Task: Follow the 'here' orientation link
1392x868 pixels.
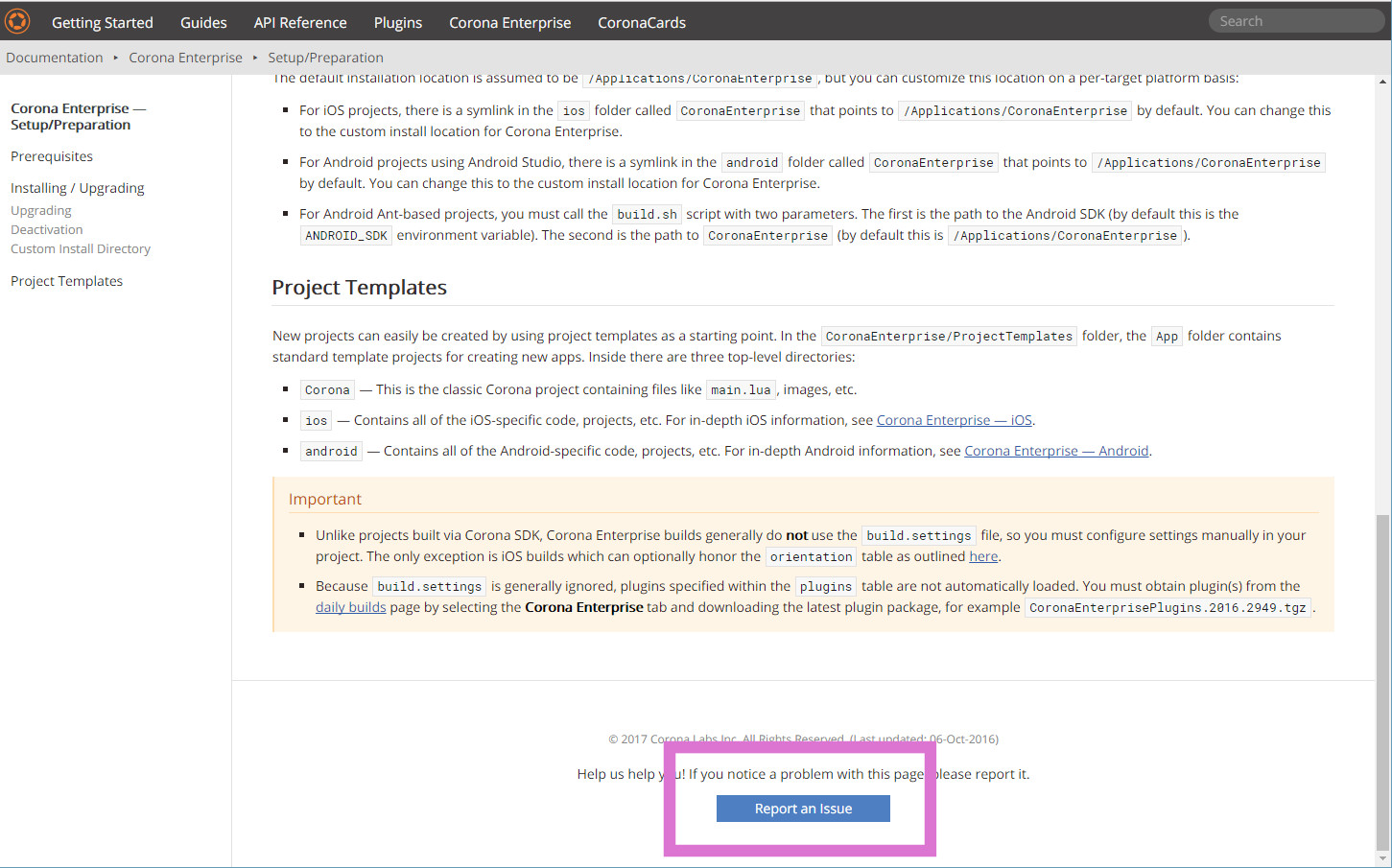Action: 983,556
